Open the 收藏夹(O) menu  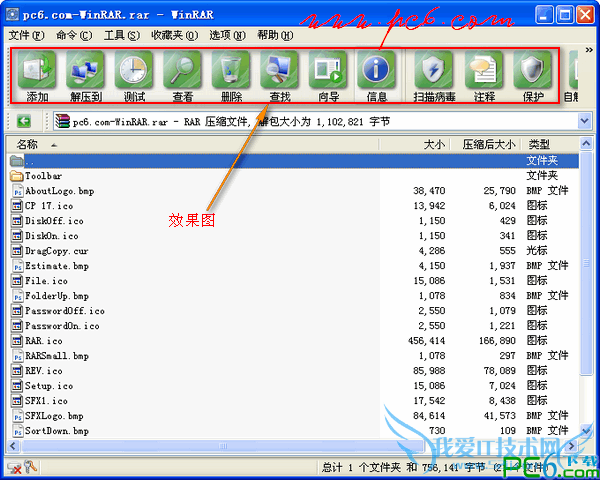pyautogui.click(x=174, y=36)
